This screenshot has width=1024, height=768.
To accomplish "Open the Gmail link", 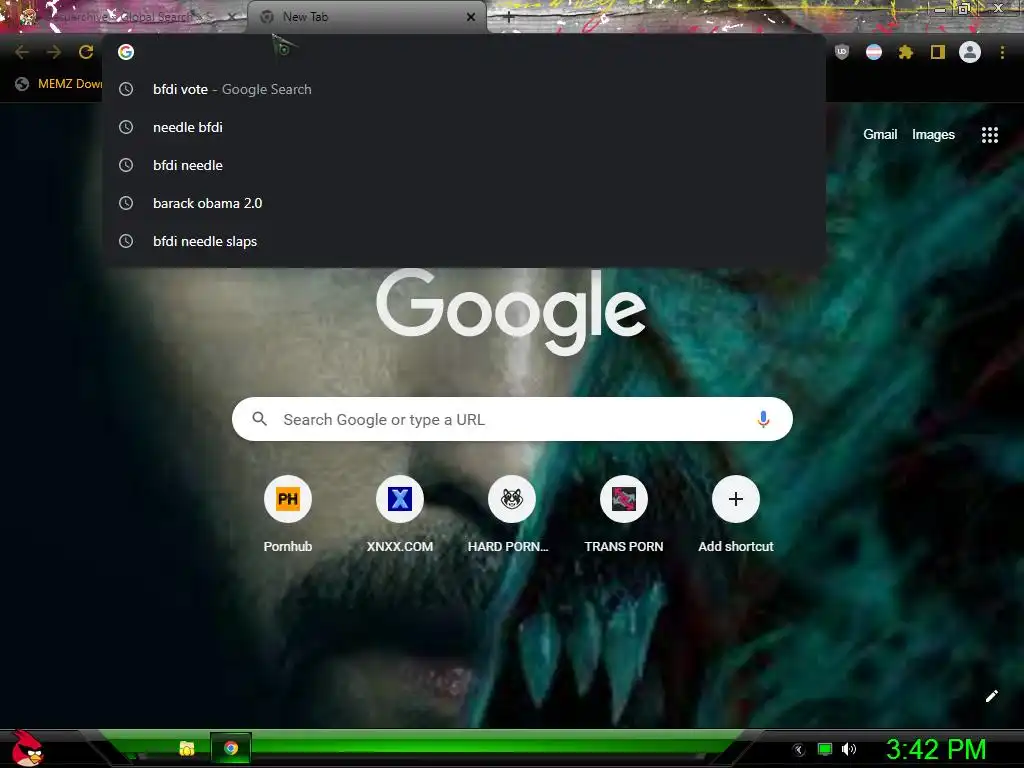I will (x=880, y=135).
